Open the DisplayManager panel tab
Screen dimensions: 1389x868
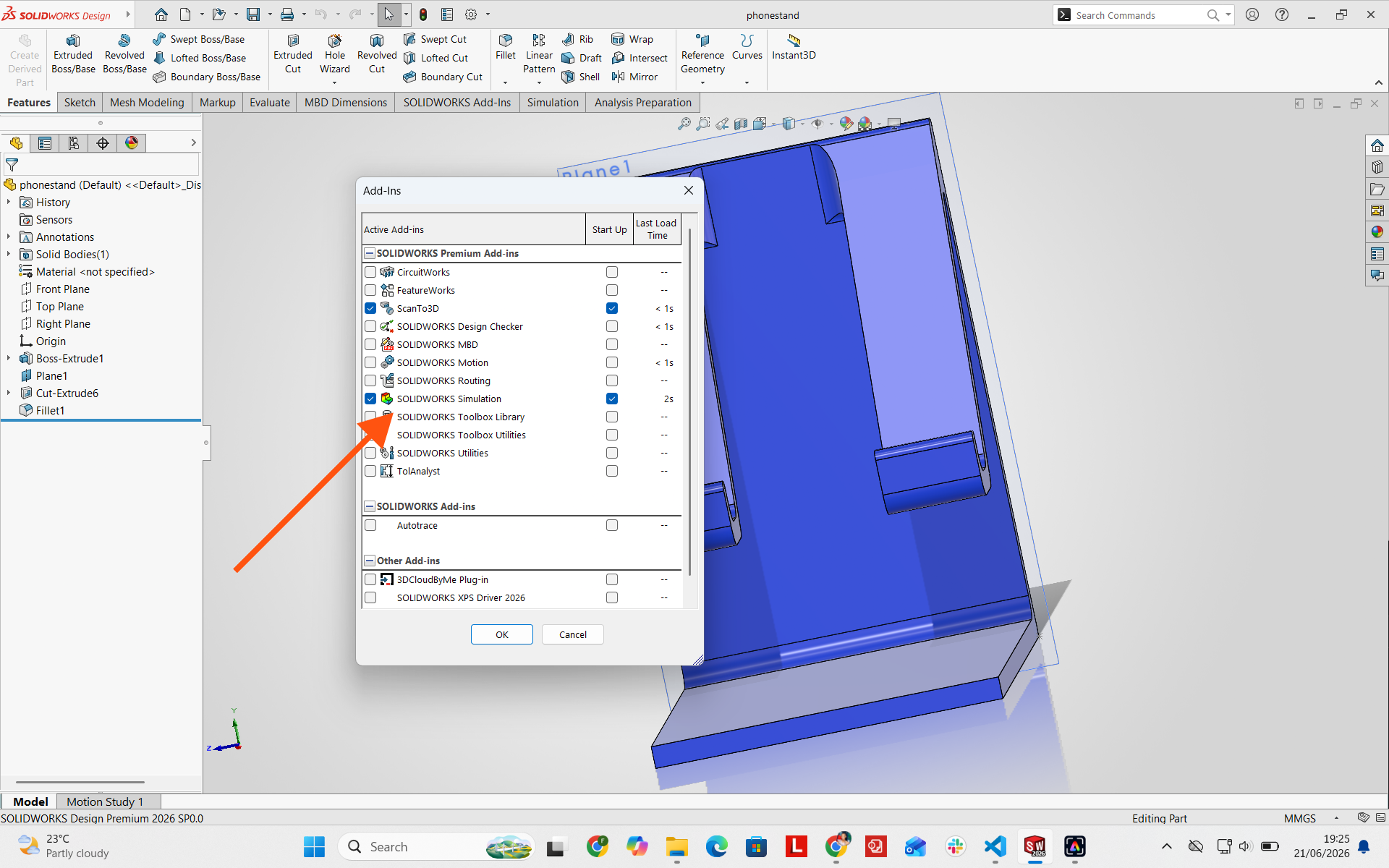click(132, 143)
